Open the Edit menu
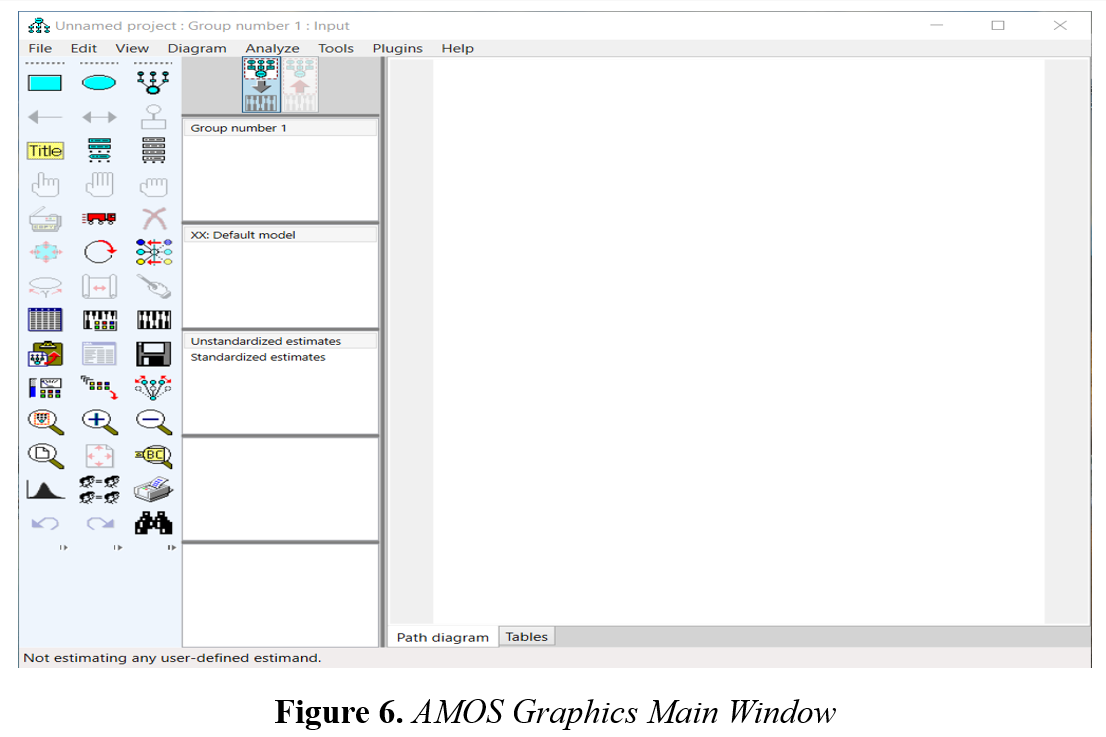 pos(83,48)
